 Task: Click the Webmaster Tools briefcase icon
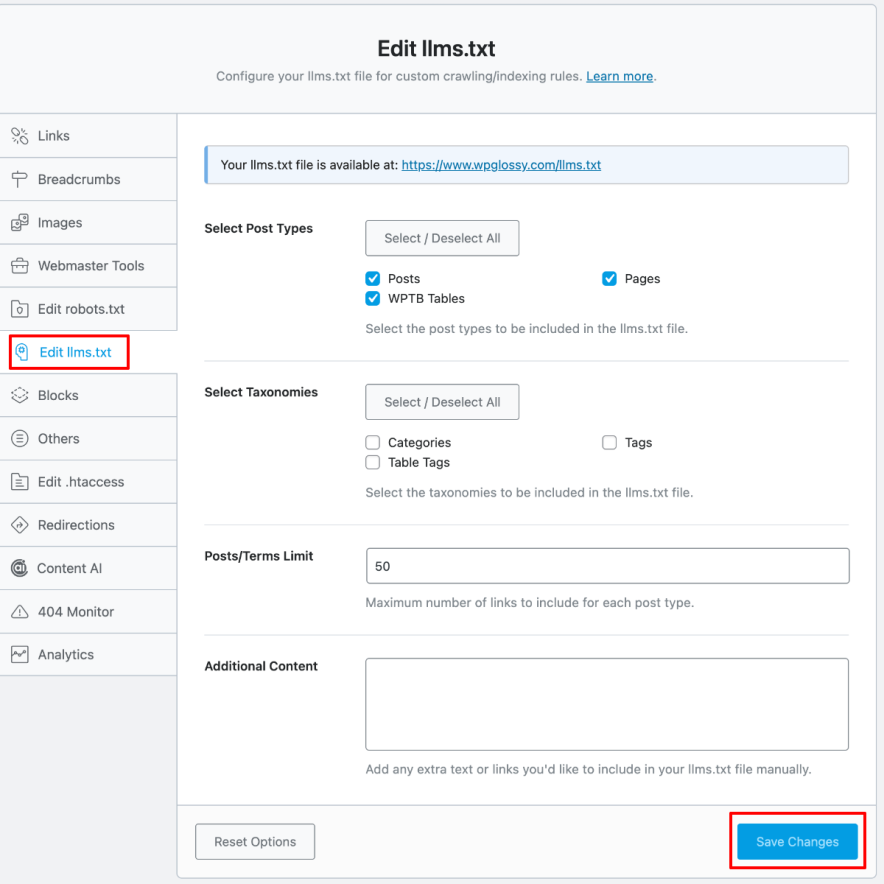pyautogui.click(x=20, y=266)
